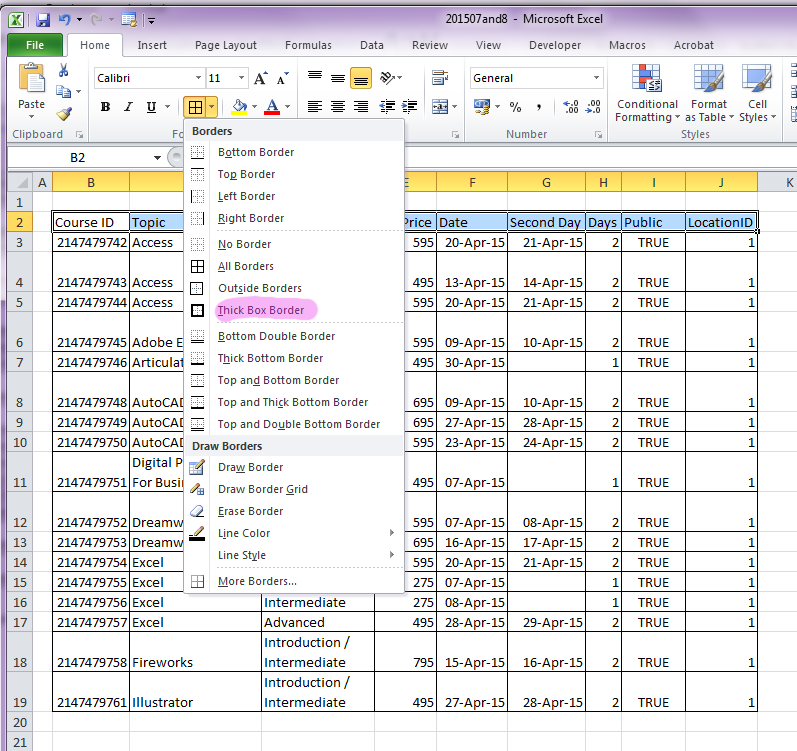Choose Draw Border Grid option
This screenshot has width=797, height=751.
[293, 489]
